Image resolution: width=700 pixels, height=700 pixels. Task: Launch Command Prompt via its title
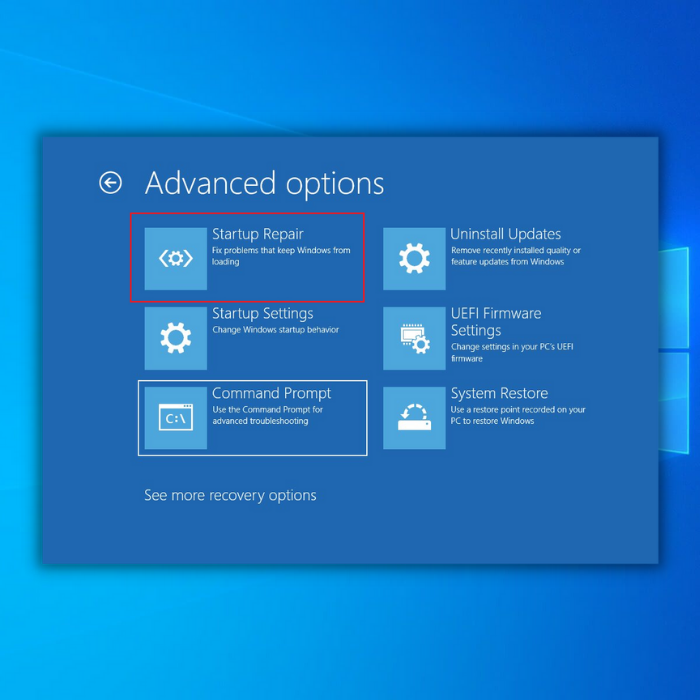point(271,393)
